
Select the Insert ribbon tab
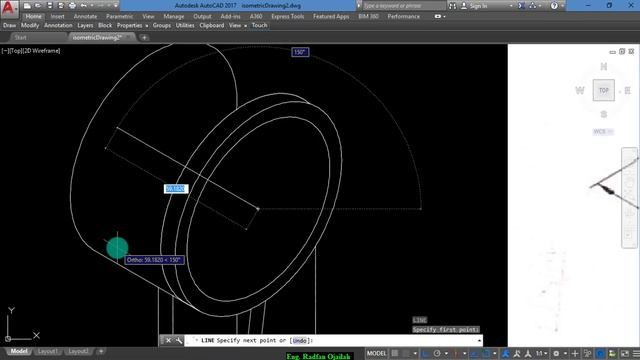pyautogui.click(x=58, y=16)
